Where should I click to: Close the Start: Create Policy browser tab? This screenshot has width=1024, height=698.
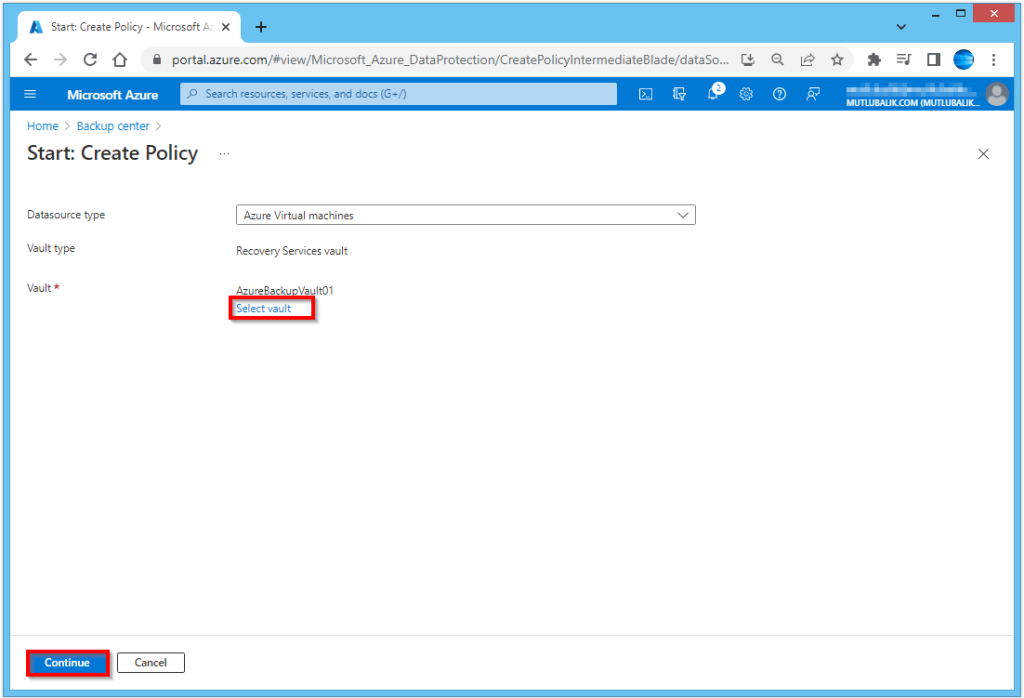pos(225,27)
